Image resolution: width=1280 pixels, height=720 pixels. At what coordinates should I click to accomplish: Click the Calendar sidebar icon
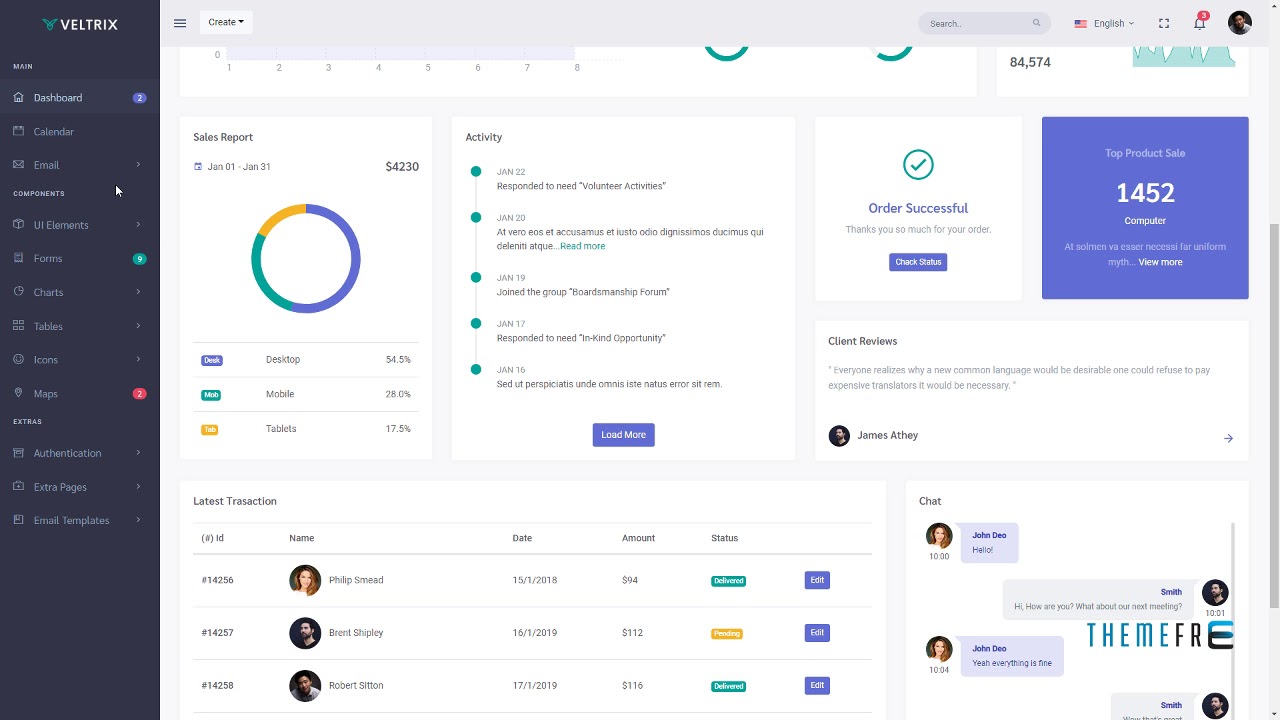click(x=19, y=131)
